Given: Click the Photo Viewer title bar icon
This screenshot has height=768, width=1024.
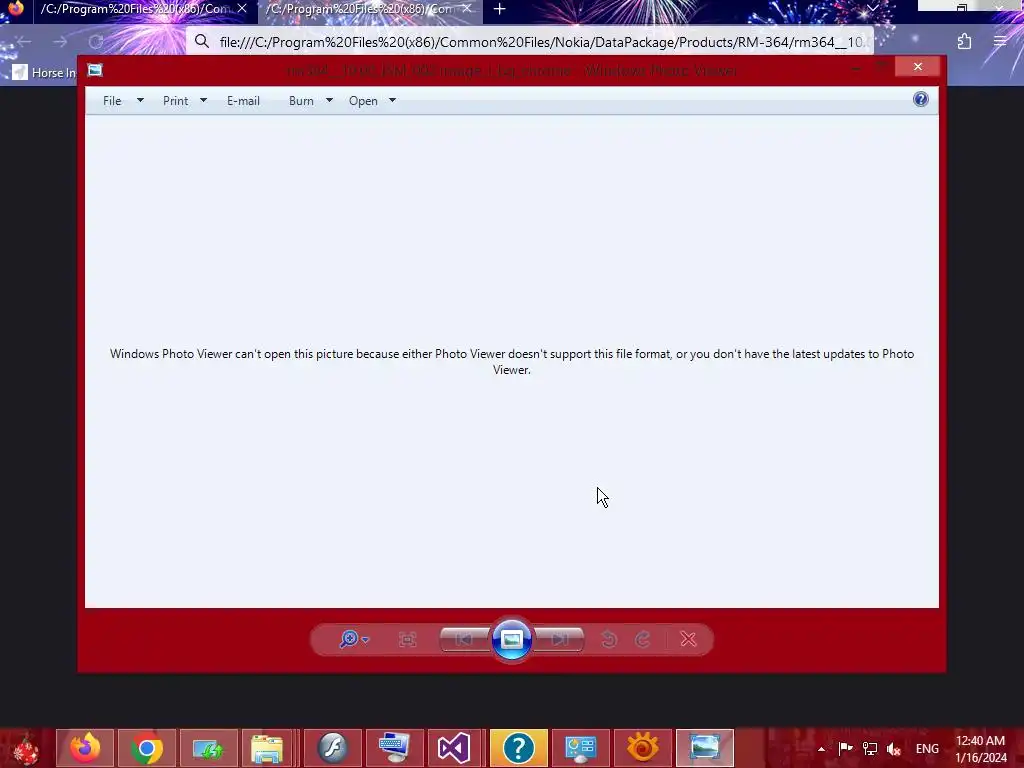Looking at the screenshot, I should [95, 70].
